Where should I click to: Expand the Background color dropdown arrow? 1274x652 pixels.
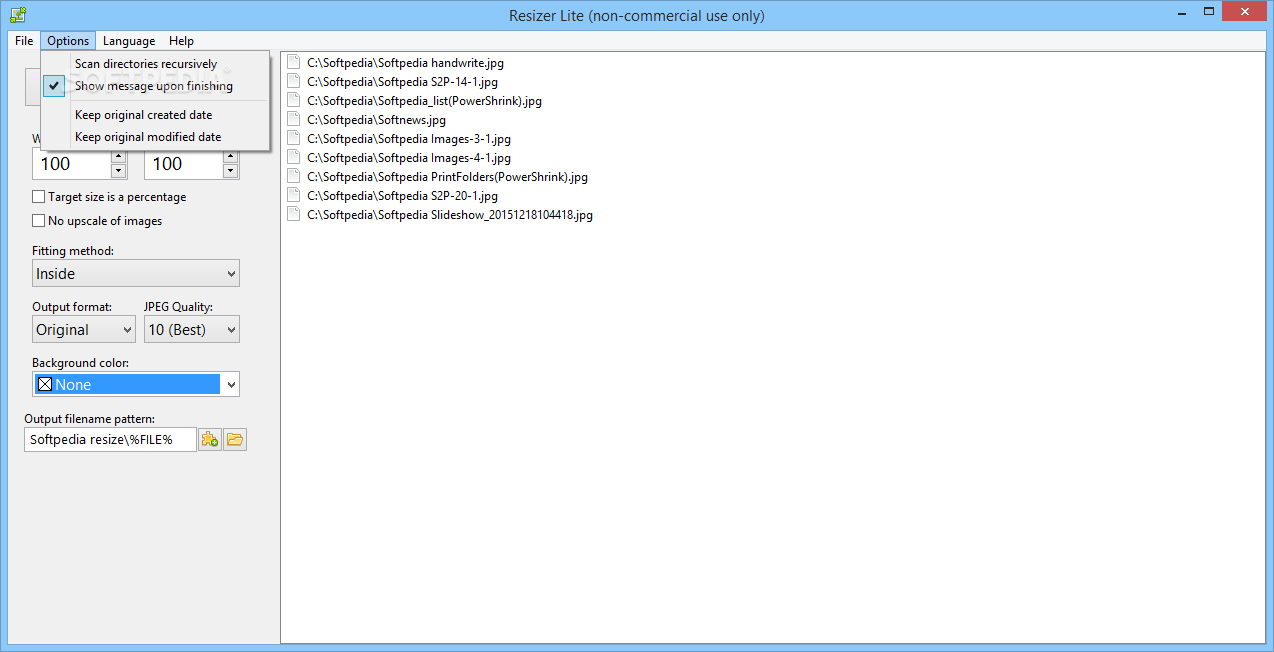point(231,384)
